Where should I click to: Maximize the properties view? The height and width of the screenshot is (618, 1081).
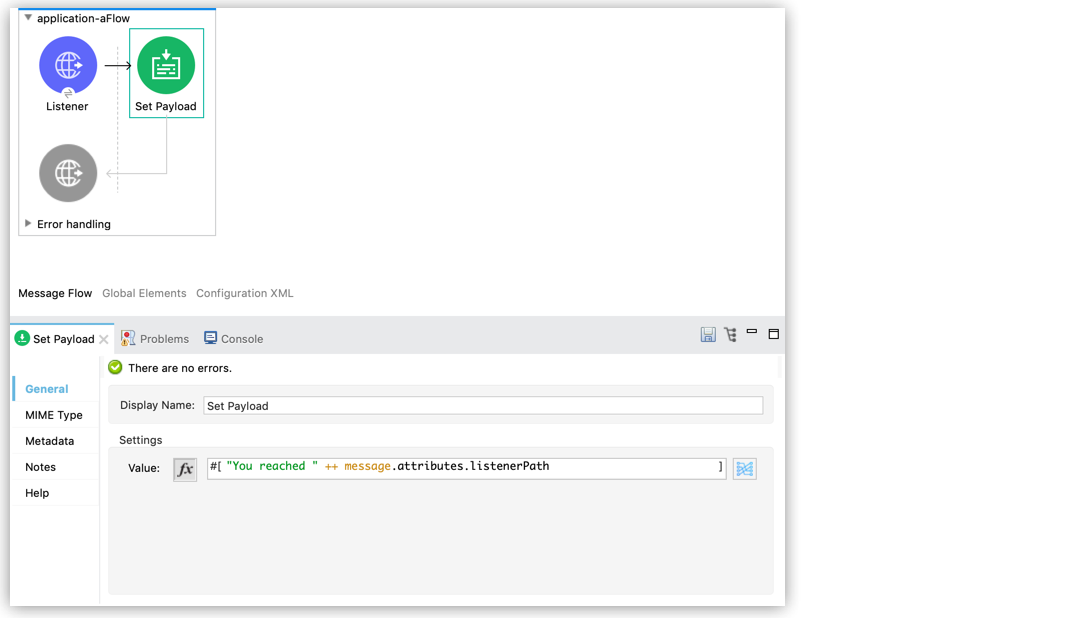point(773,334)
